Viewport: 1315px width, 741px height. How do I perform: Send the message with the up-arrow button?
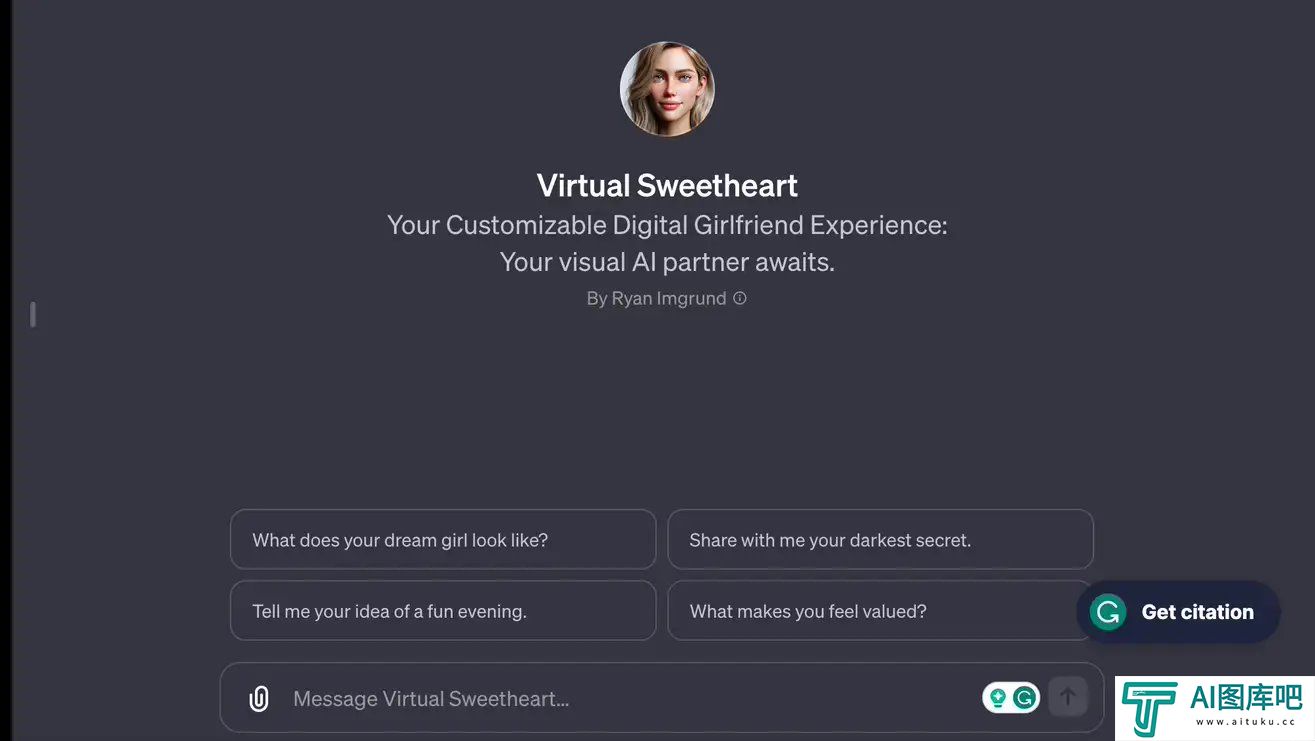[1067, 697]
